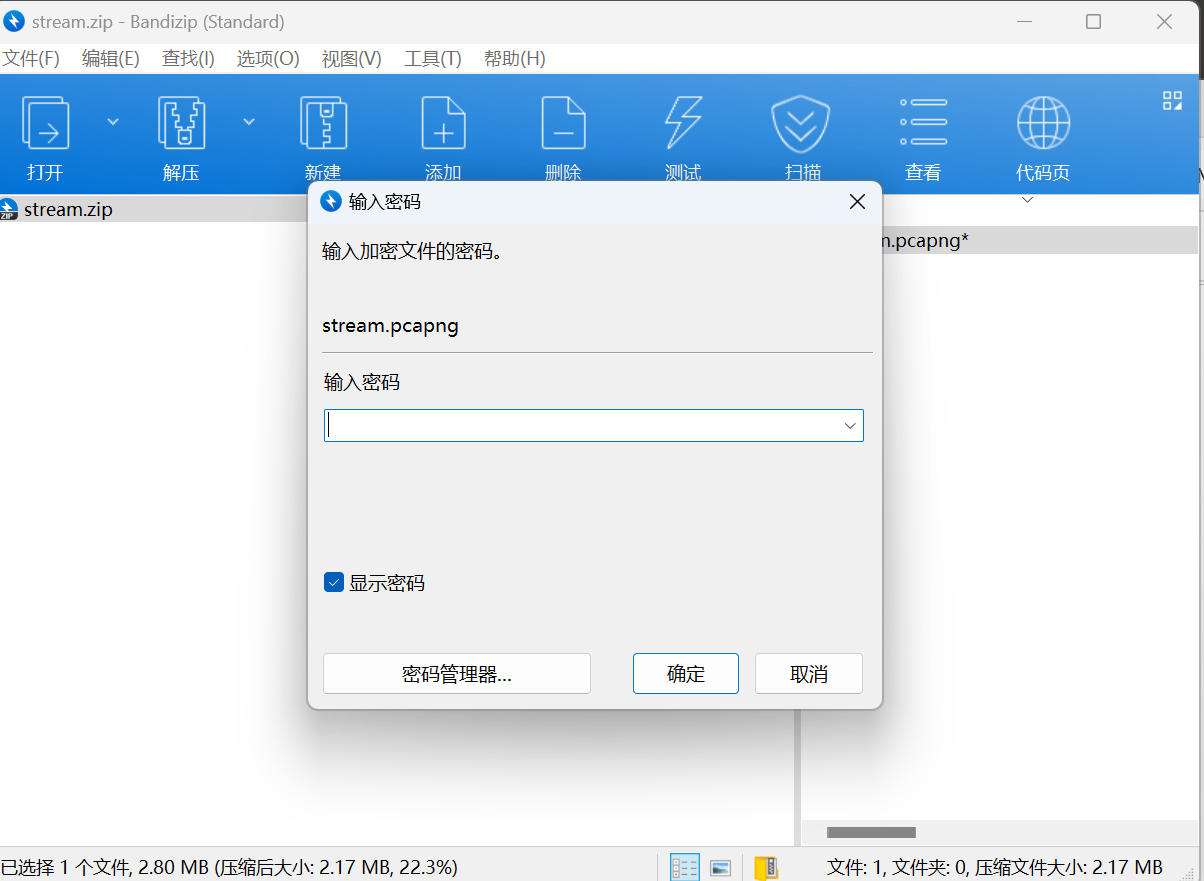Viewport: 1204px width, 881px height.
Task: Open the 查找(I) menu
Action: click(x=188, y=58)
